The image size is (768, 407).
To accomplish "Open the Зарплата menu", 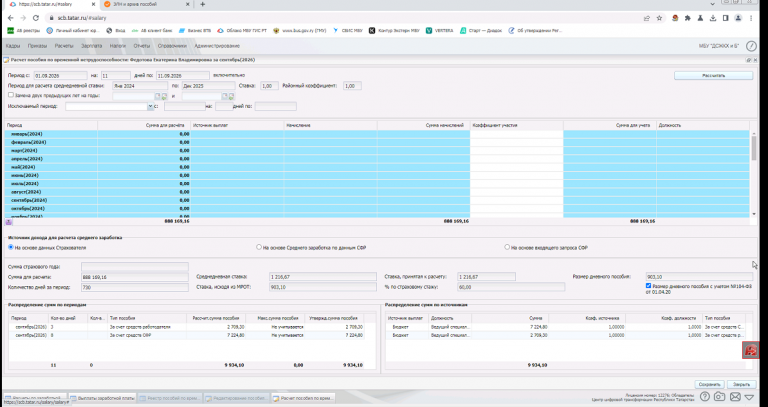I will point(92,46).
